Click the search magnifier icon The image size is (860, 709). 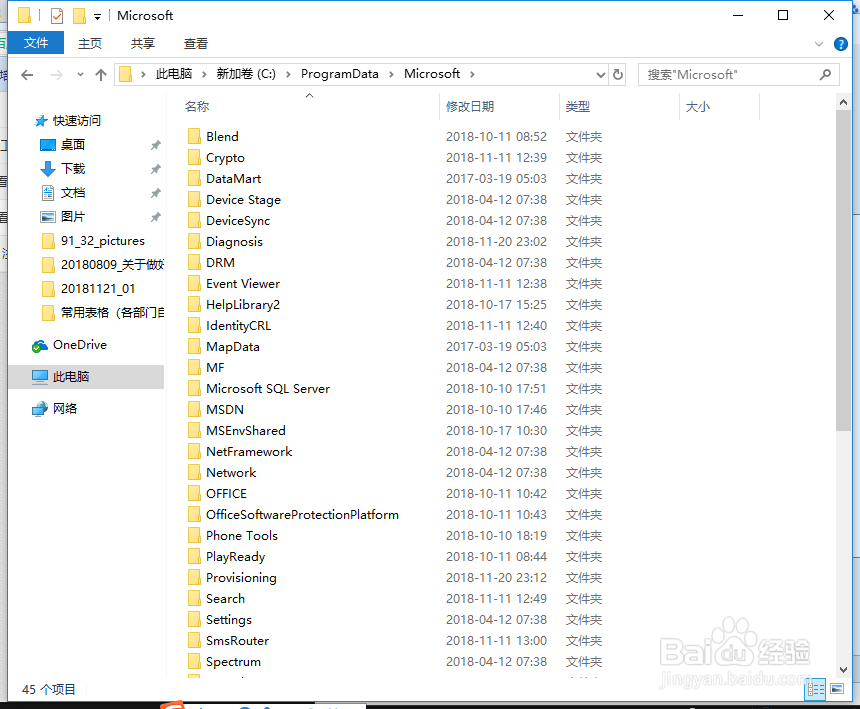tap(826, 74)
